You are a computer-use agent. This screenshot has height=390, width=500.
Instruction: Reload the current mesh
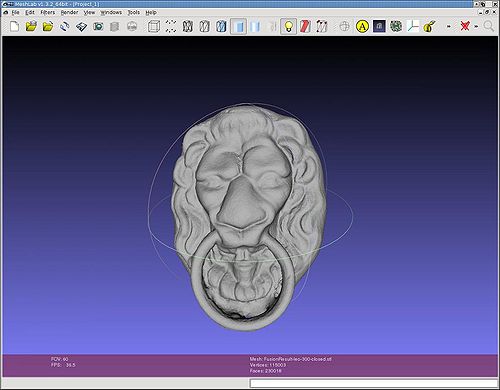pyautogui.click(x=65, y=26)
